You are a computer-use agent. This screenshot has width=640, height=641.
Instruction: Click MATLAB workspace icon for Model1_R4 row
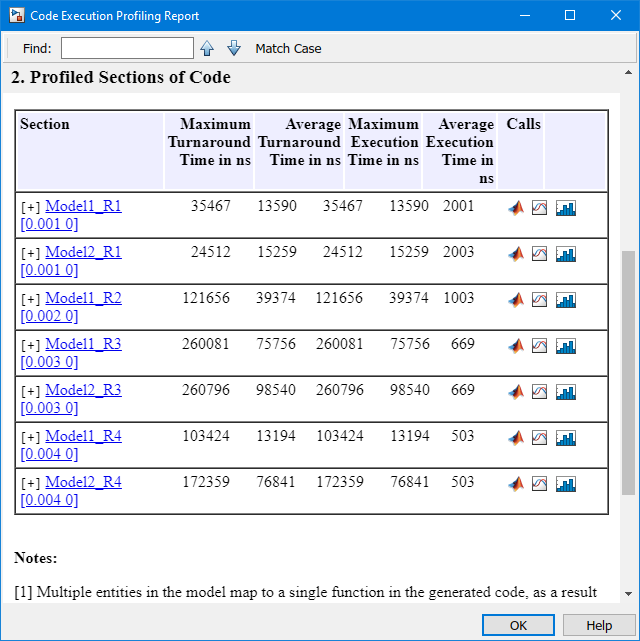[516, 438]
